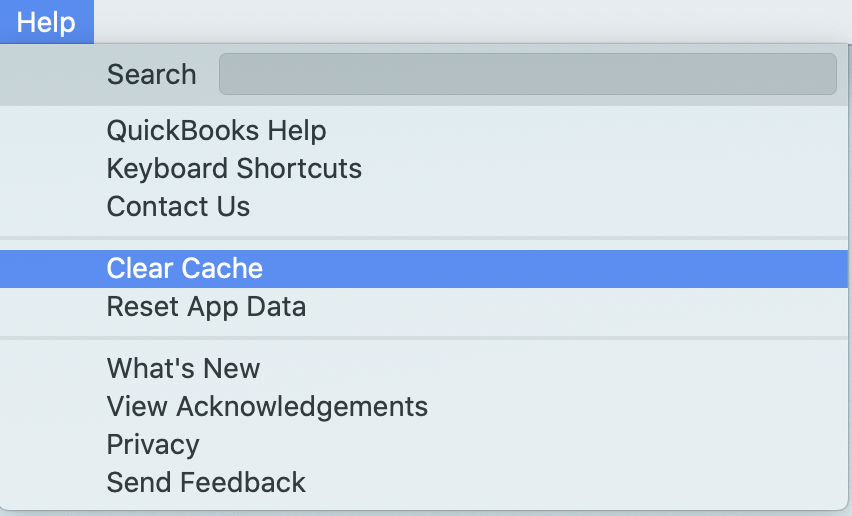Click the highlighted Clear Cache item

tap(185, 268)
